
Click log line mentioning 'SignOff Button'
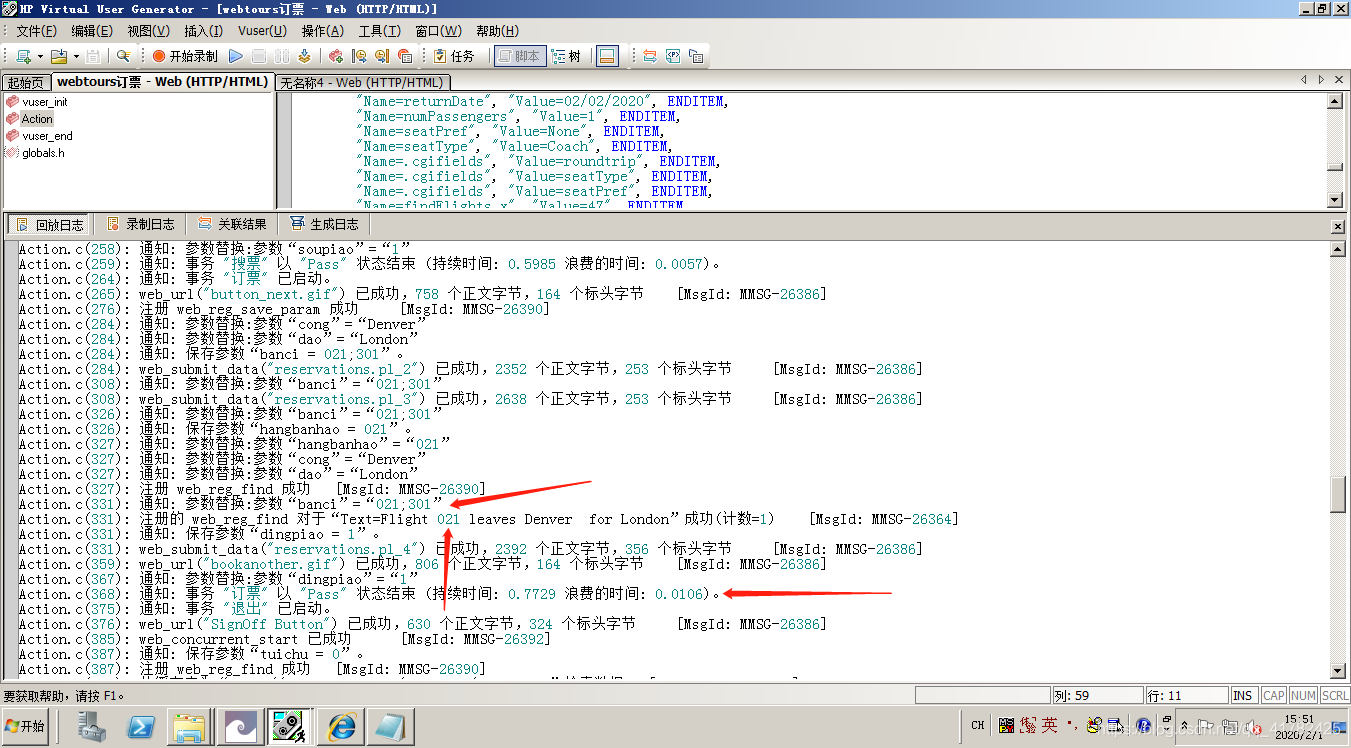tap(421, 624)
